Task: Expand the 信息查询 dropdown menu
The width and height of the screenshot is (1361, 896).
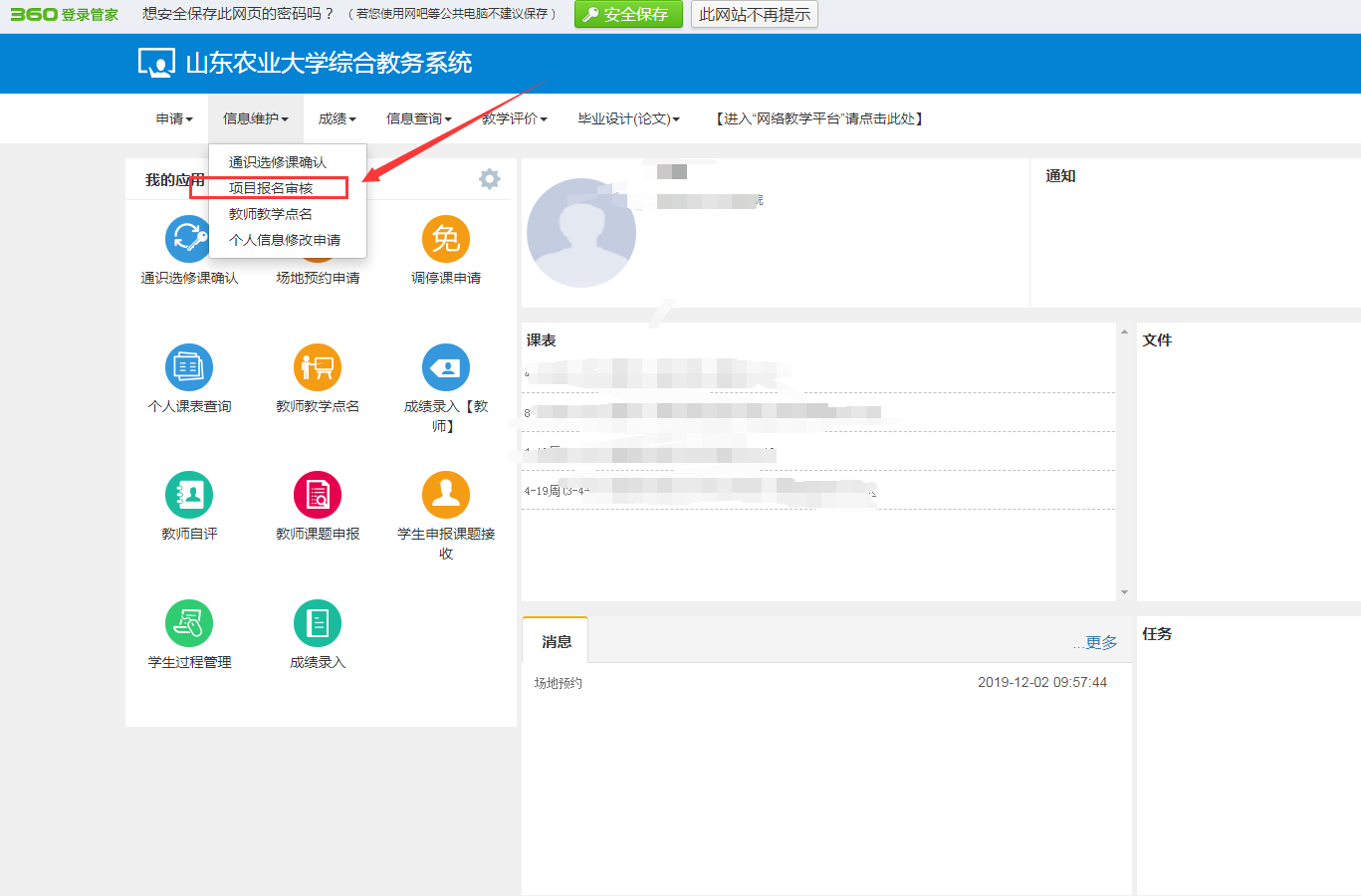Action: pyautogui.click(x=418, y=118)
